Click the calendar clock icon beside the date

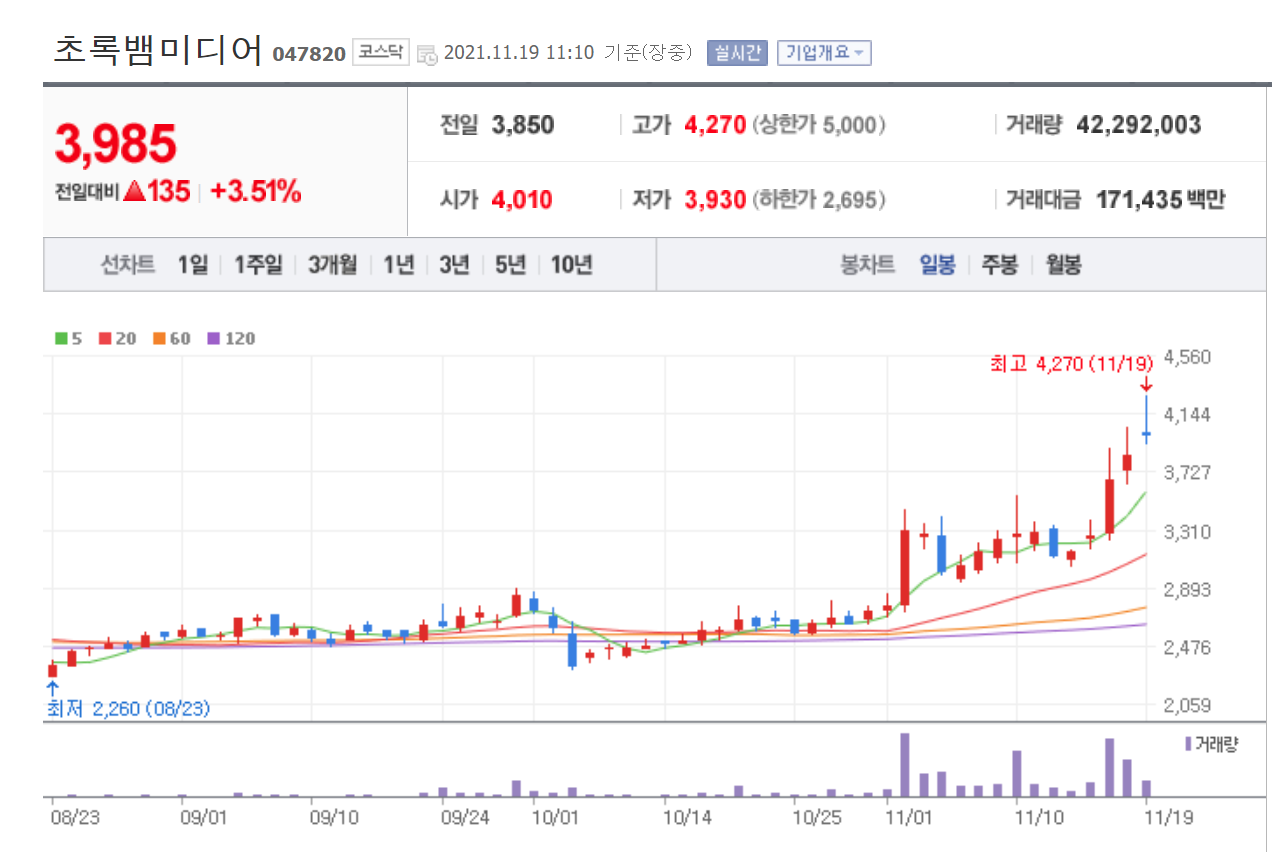click(426, 54)
